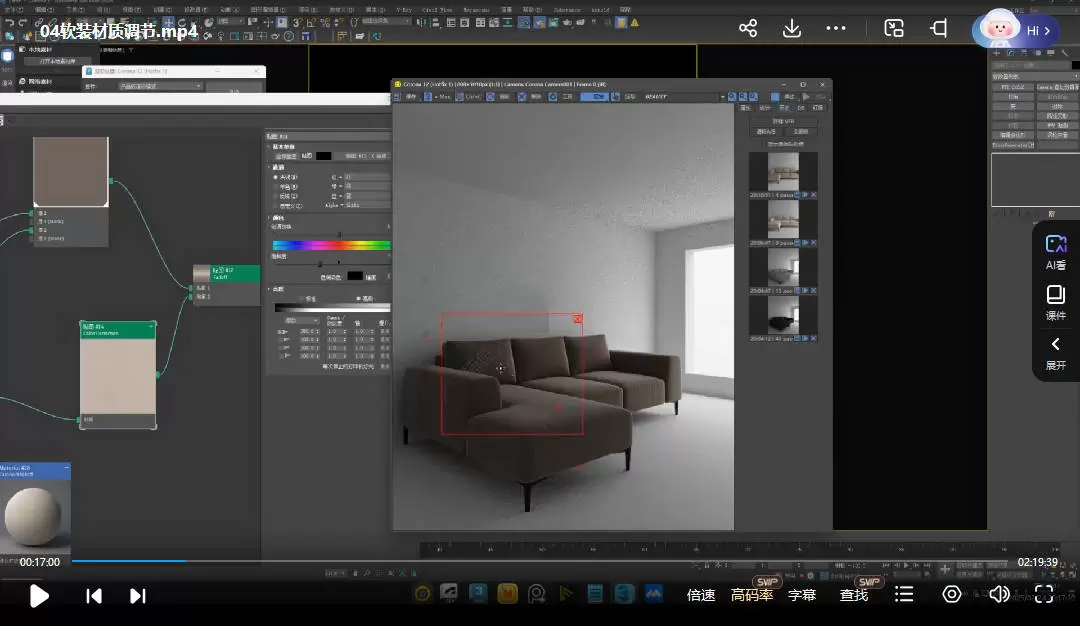Click the video progress bar
This screenshot has height=626, width=1080.
pyautogui.click(x=540, y=561)
